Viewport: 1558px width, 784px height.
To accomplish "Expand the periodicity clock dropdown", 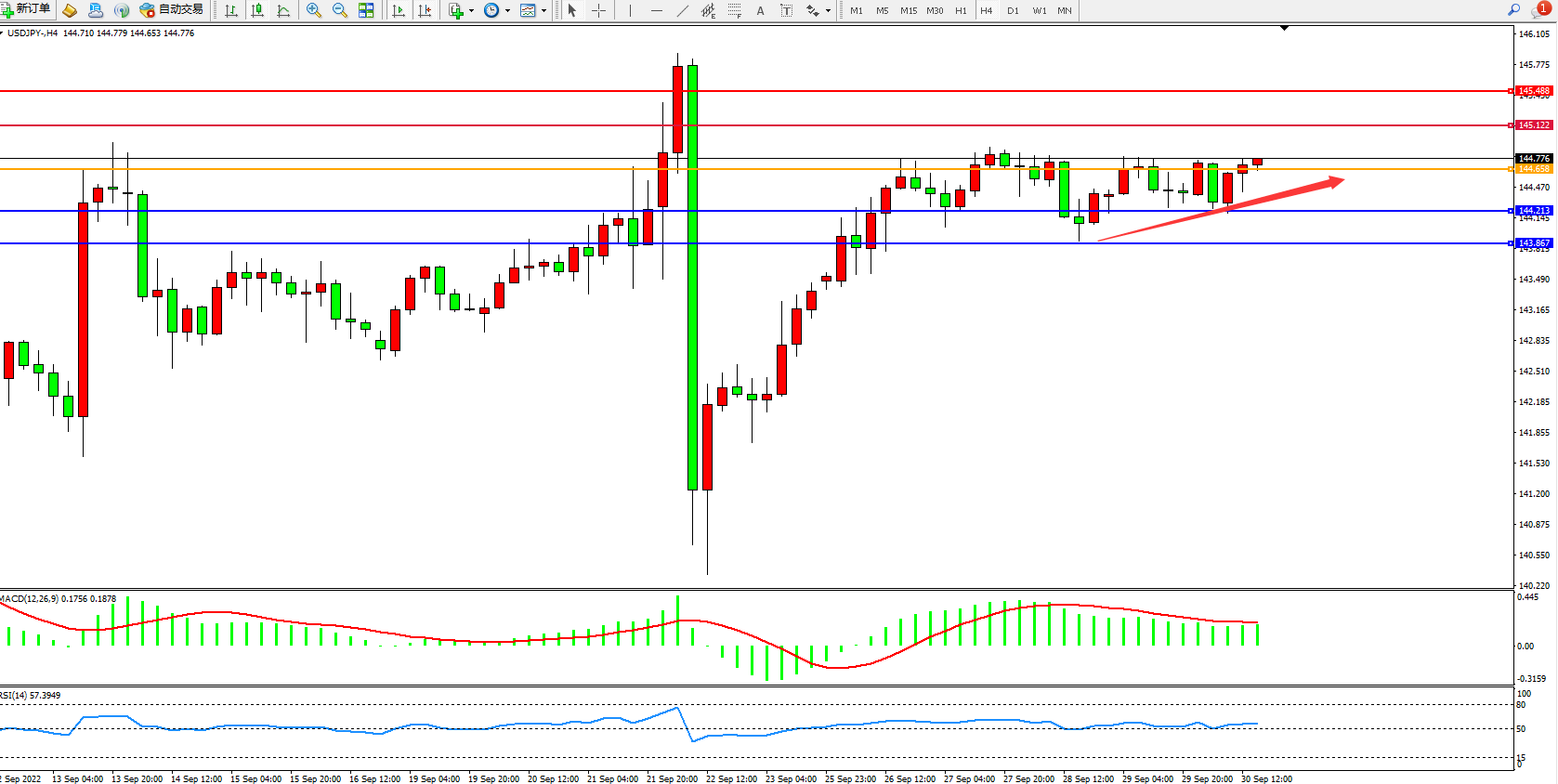I will [x=507, y=11].
